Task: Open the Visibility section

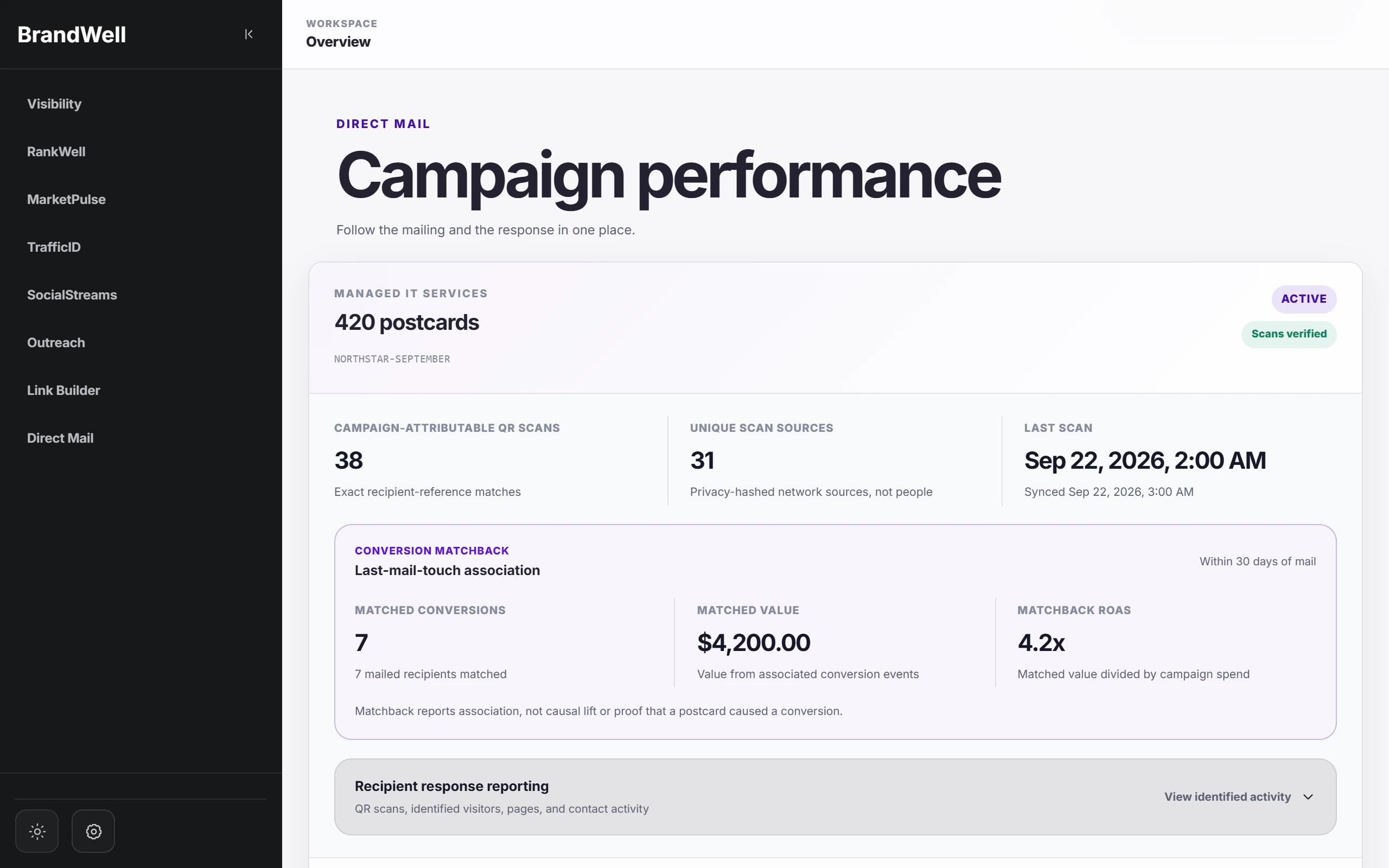Action: (54, 104)
